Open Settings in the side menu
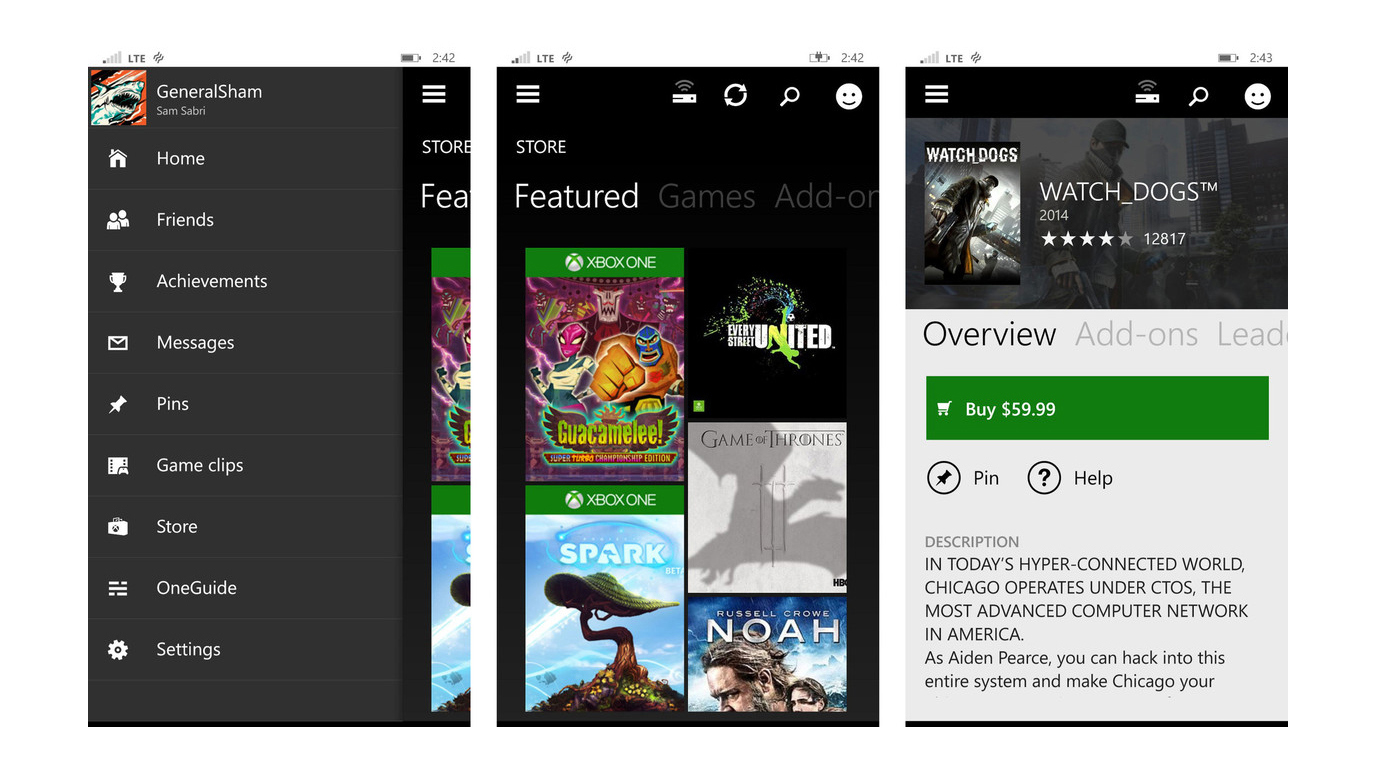This screenshot has height=775, width=1377. pos(245,649)
